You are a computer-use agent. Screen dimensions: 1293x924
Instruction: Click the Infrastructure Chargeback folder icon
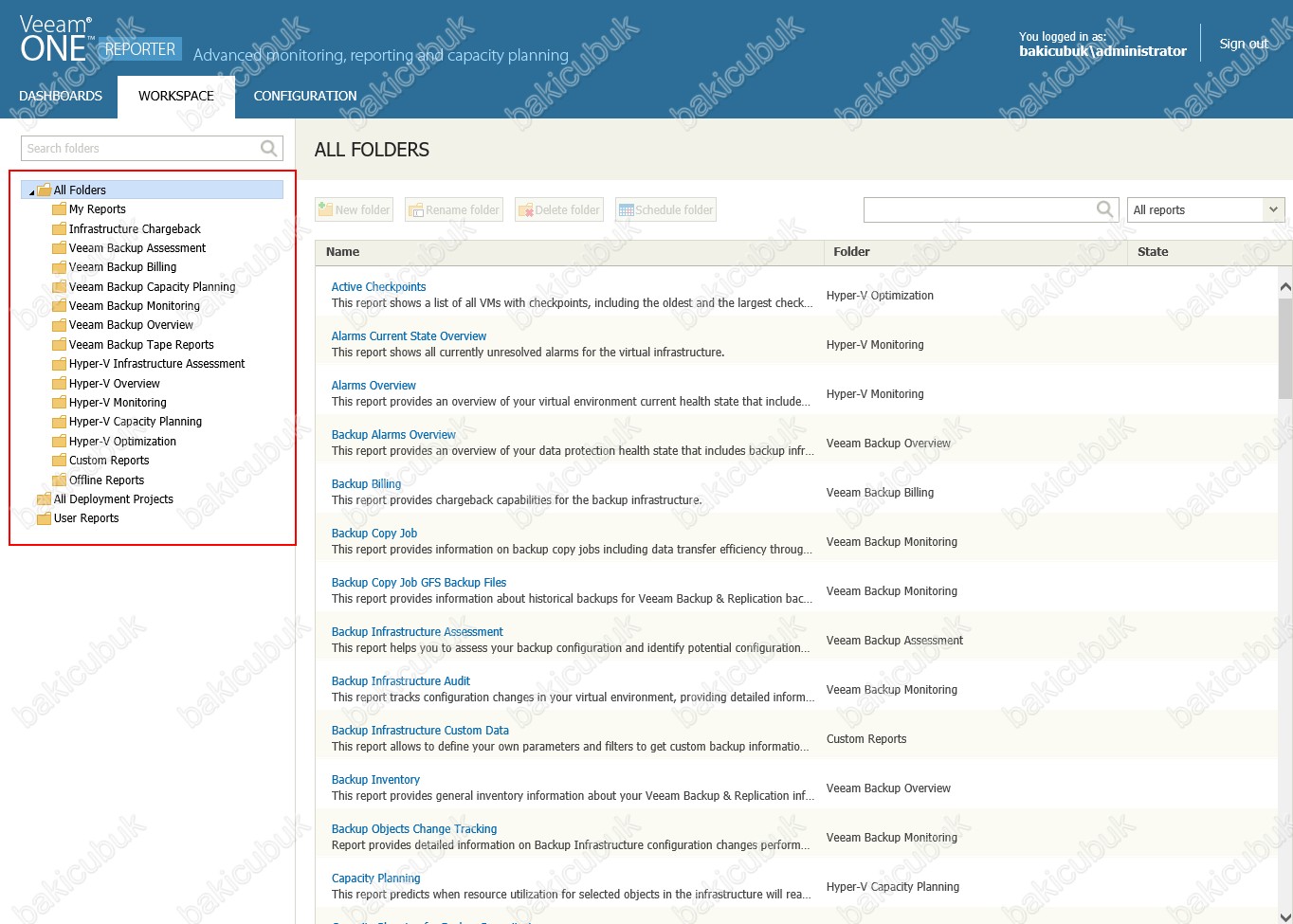pyautogui.click(x=59, y=228)
